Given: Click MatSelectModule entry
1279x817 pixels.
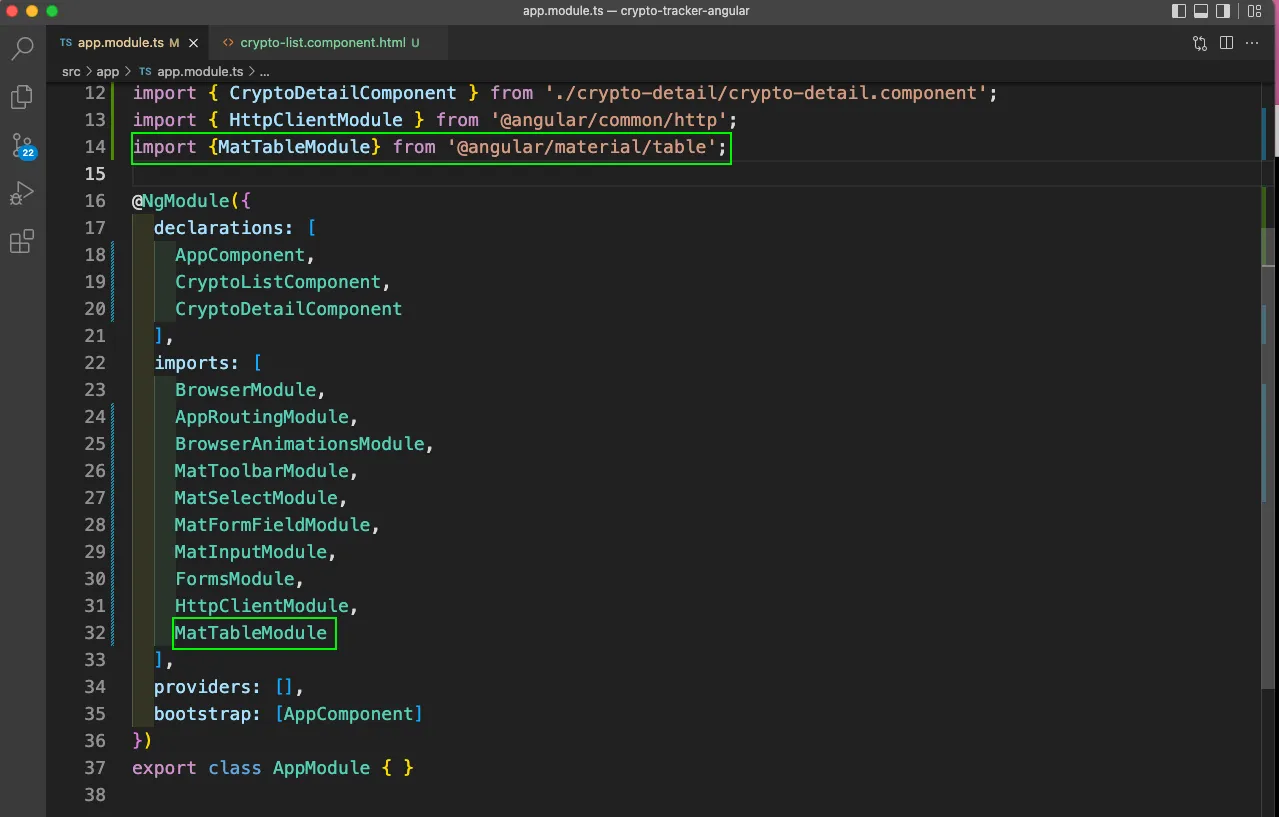Looking at the screenshot, I should coord(257,498).
